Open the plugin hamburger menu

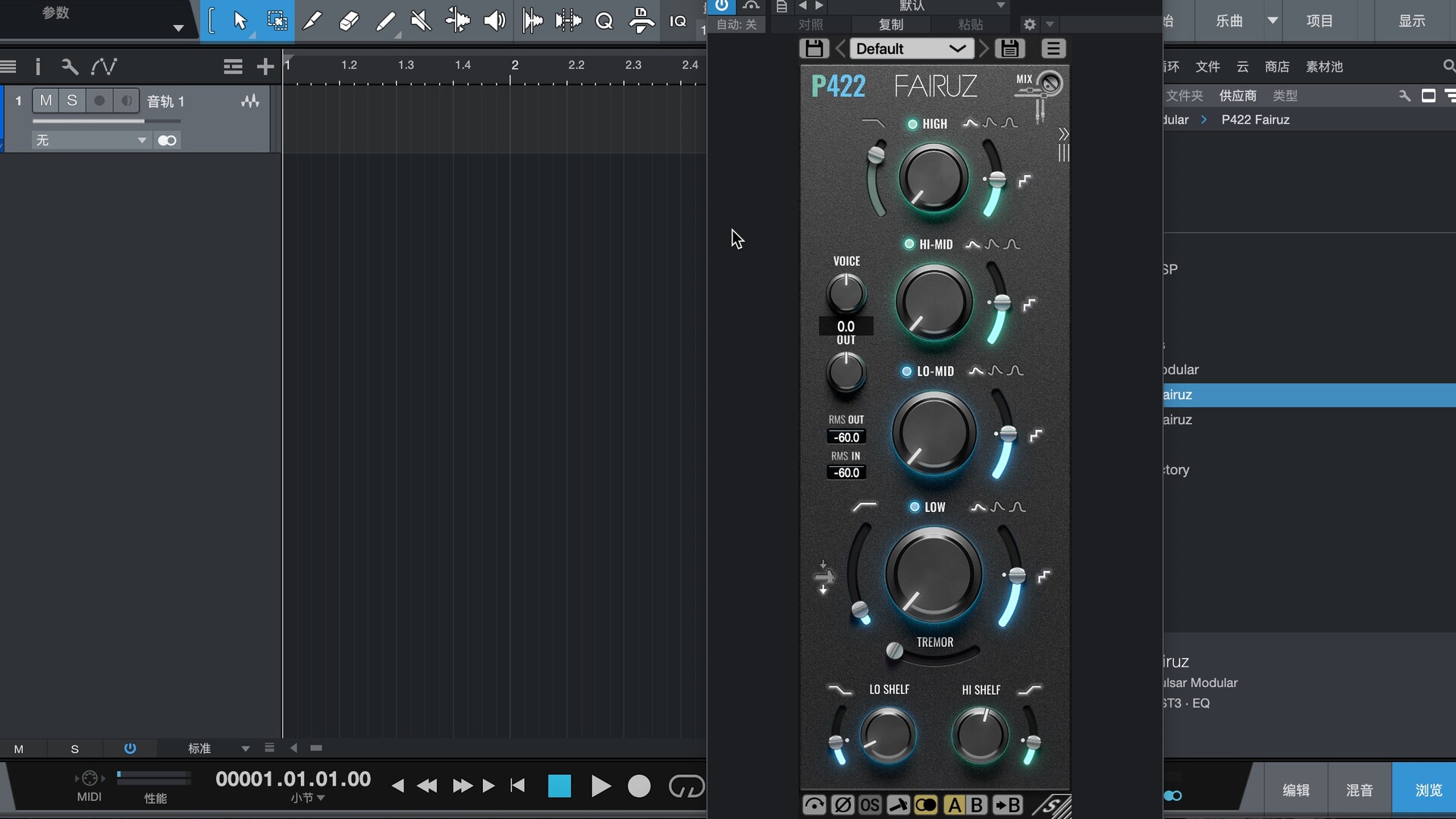click(x=1053, y=49)
